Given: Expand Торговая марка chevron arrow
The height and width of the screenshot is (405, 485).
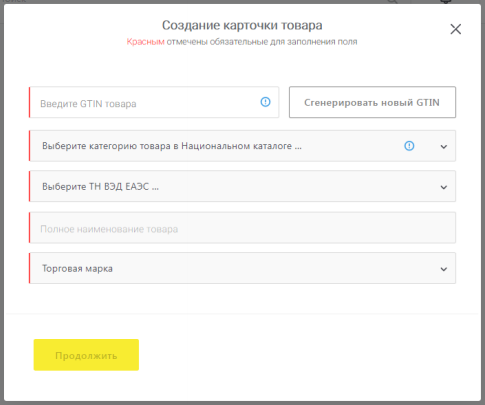Looking at the screenshot, I should pos(444,269).
